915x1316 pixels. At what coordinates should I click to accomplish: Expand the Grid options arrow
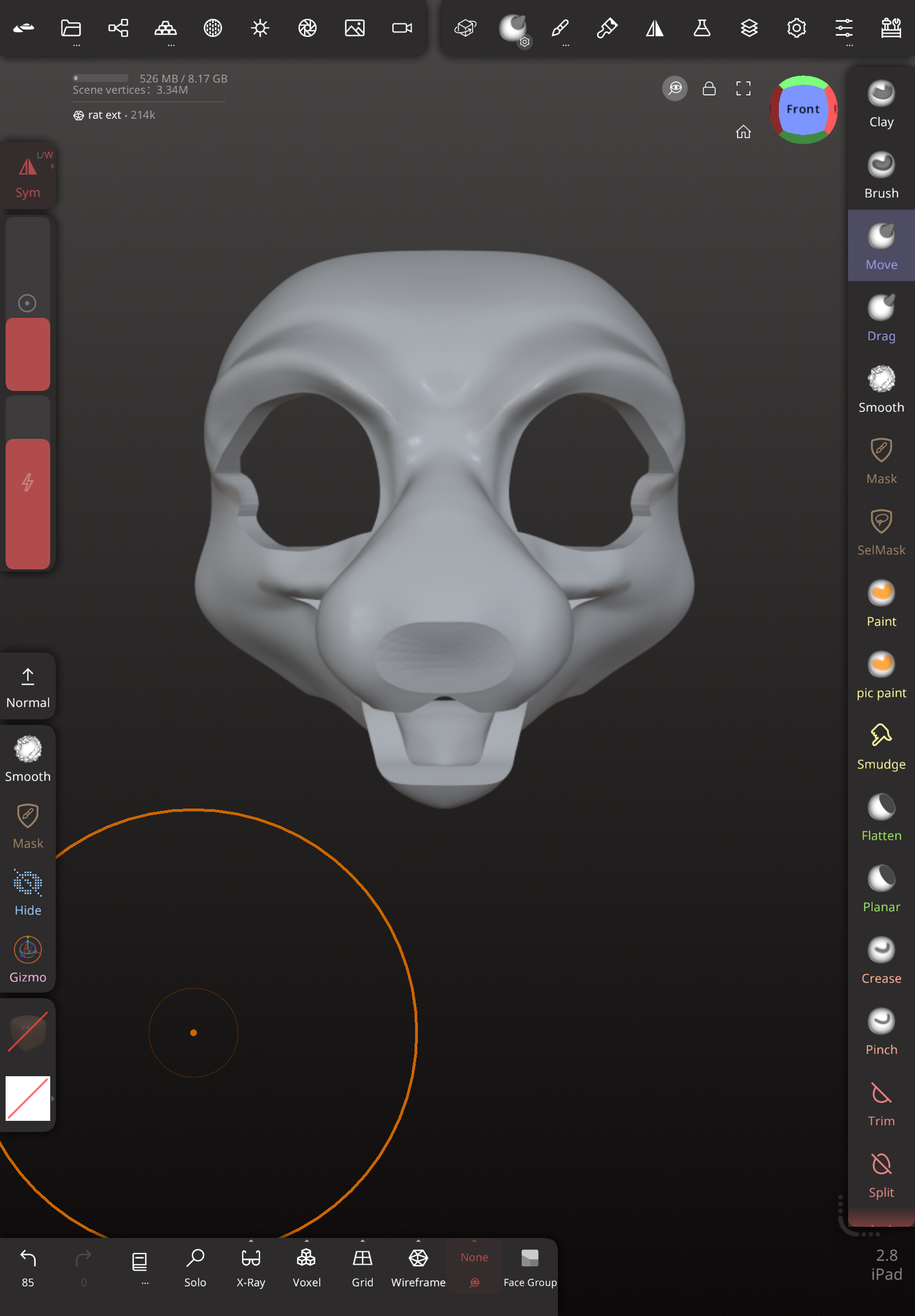pos(362,1241)
